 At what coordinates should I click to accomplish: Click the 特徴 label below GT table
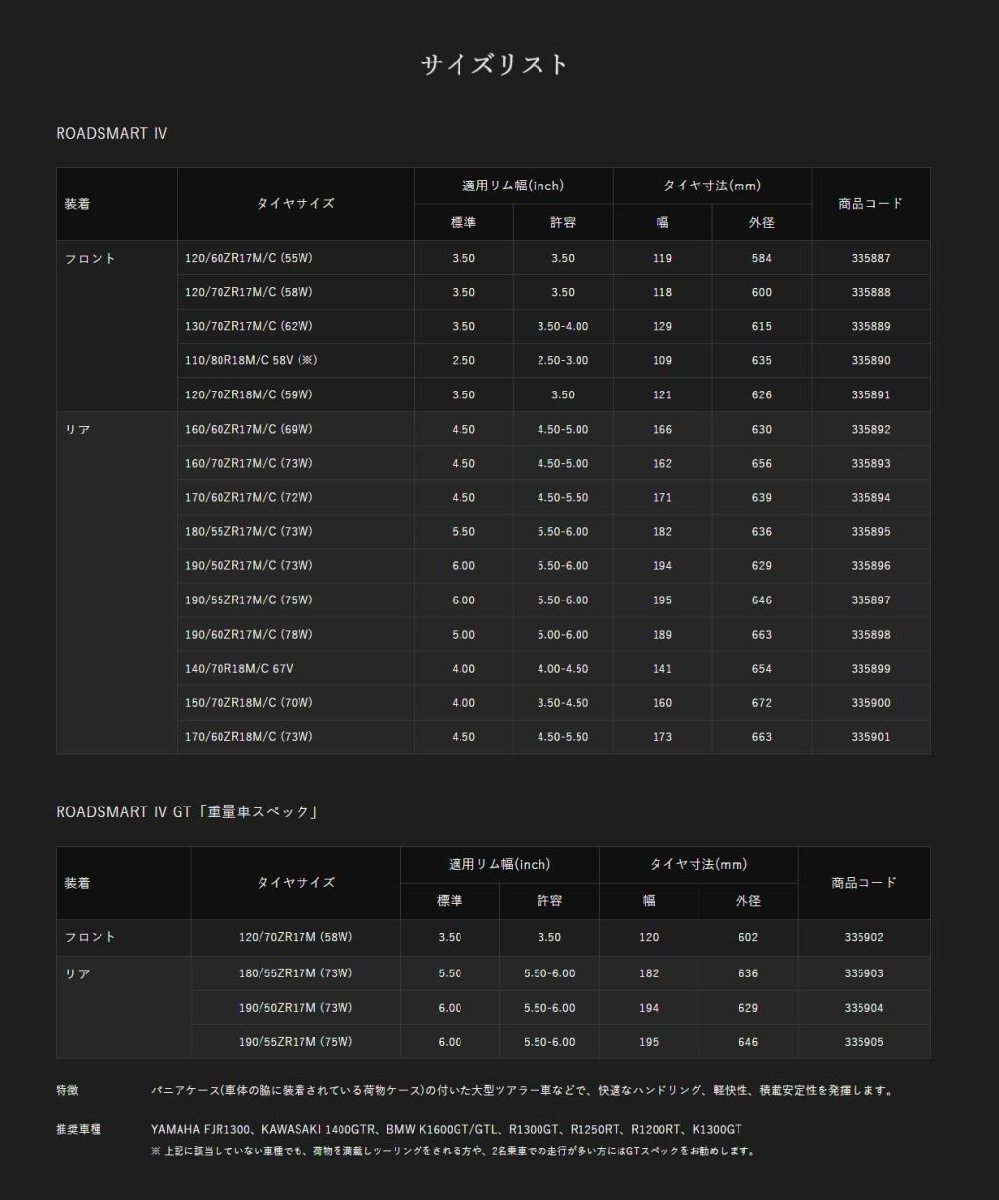click(68, 1090)
